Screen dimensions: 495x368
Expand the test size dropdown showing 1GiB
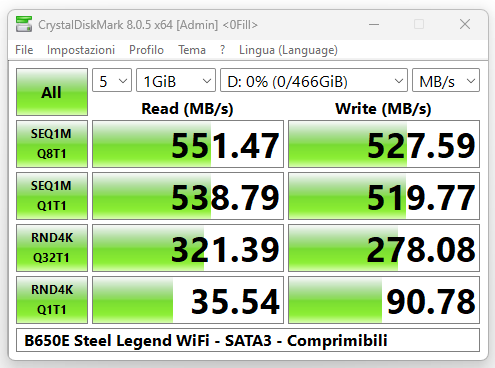(176, 80)
